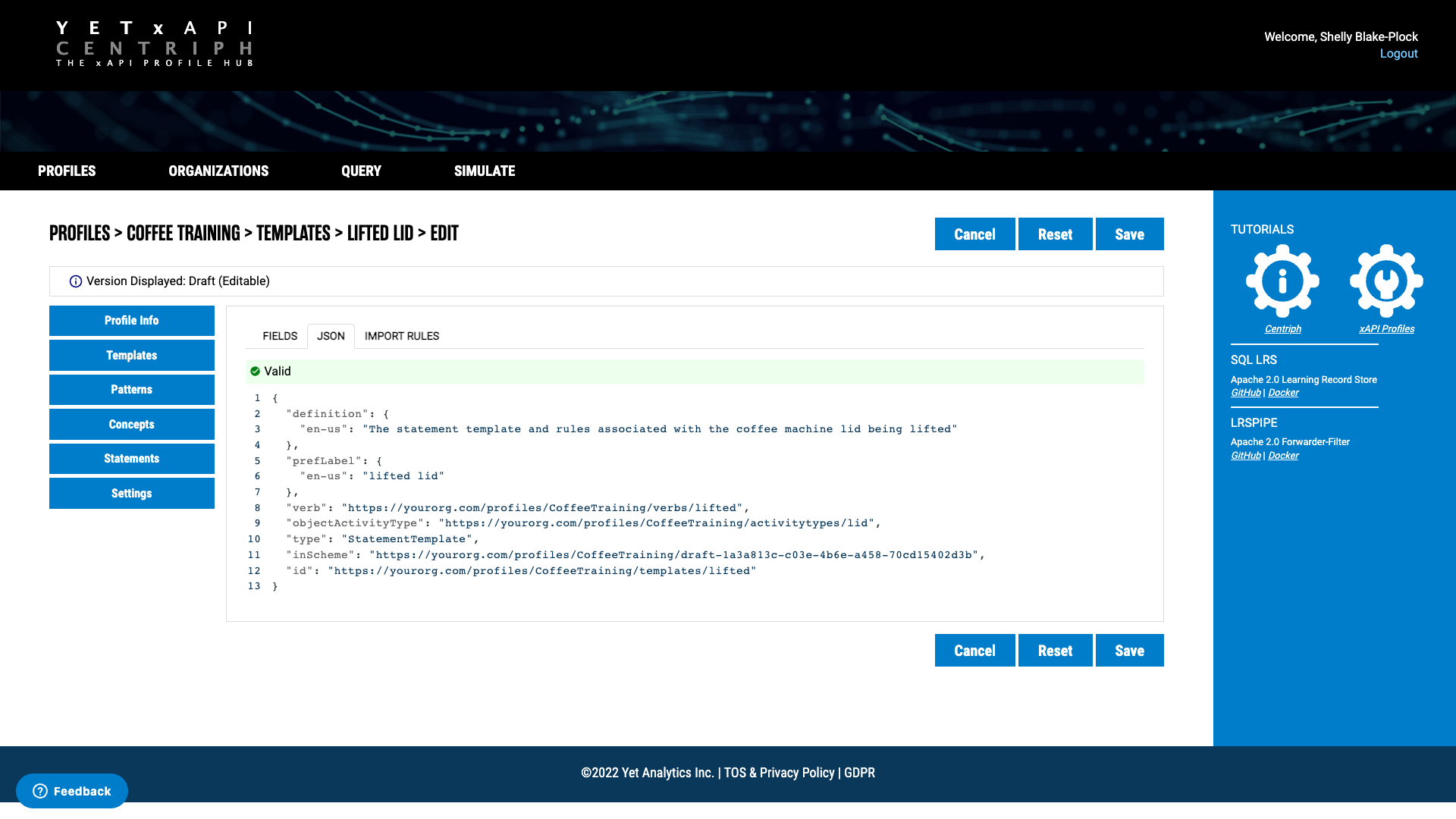1456x819 pixels.
Task: Click the xAPI Profiles wrench gear icon
Action: point(1386,281)
